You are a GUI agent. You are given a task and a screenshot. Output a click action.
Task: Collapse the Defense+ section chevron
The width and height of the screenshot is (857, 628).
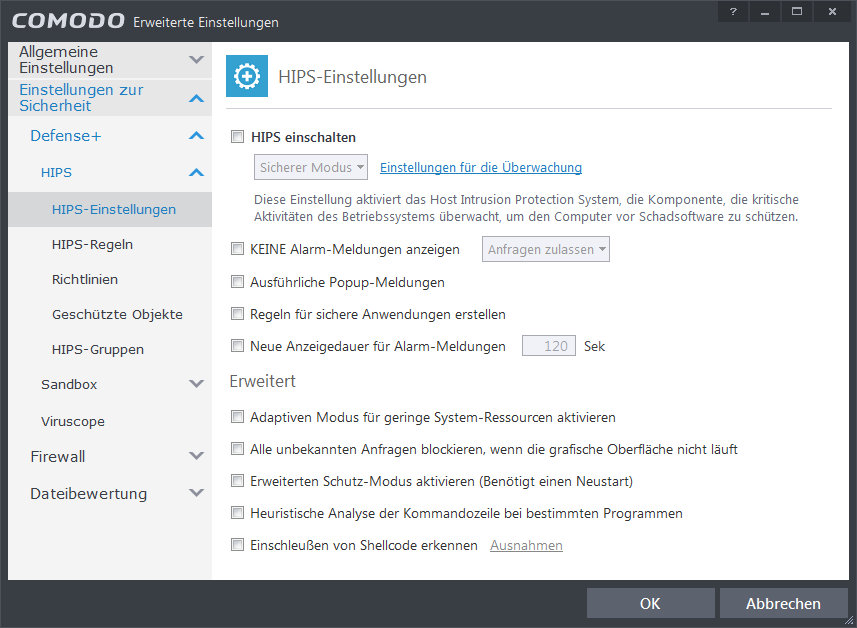click(x=196, y=136)
